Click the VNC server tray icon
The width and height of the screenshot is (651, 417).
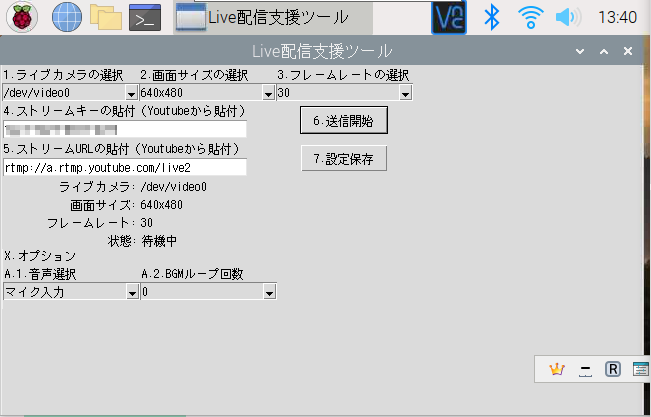click(448, 17)
